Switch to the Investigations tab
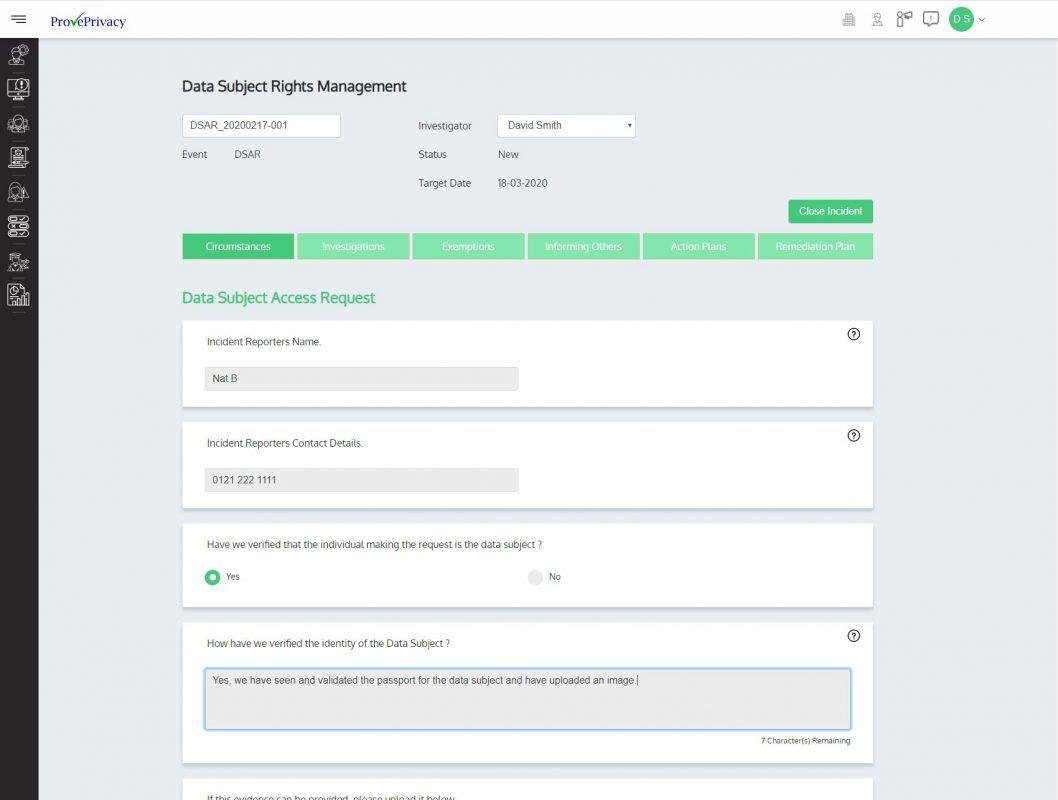Screen dimensions: 1058x800 pos(353,247)
